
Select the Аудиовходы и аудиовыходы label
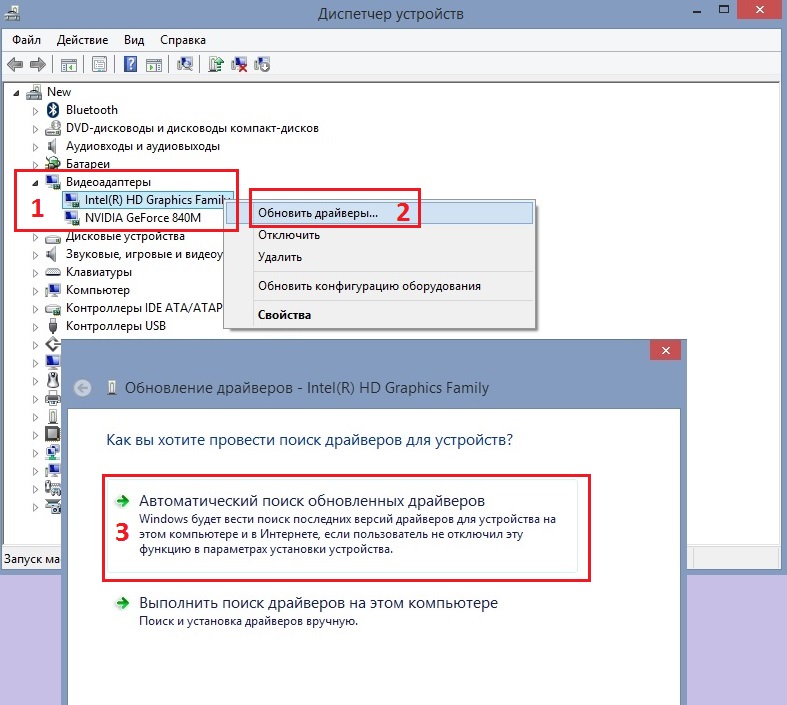[143, 146]
